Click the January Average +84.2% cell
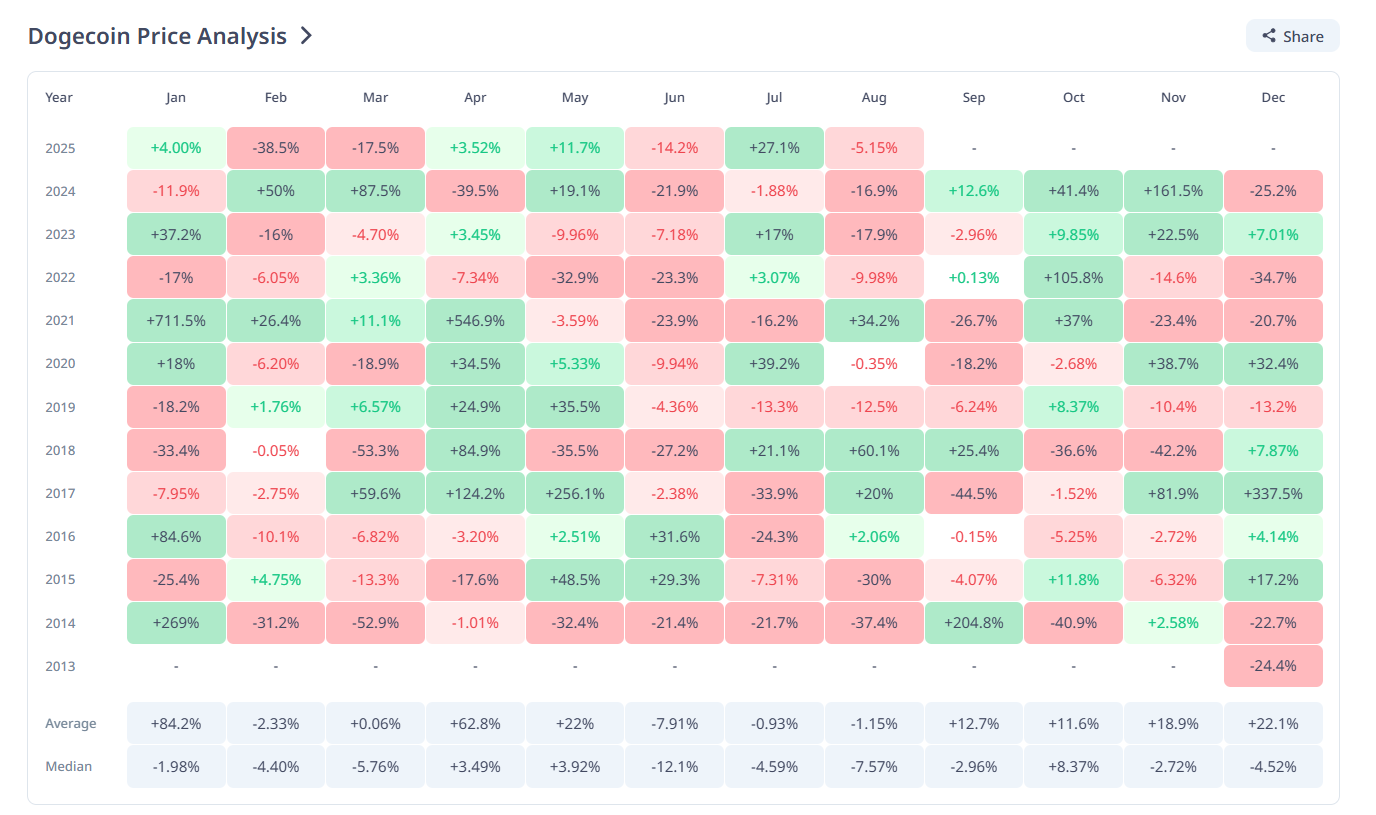 [x=176, y=723]
